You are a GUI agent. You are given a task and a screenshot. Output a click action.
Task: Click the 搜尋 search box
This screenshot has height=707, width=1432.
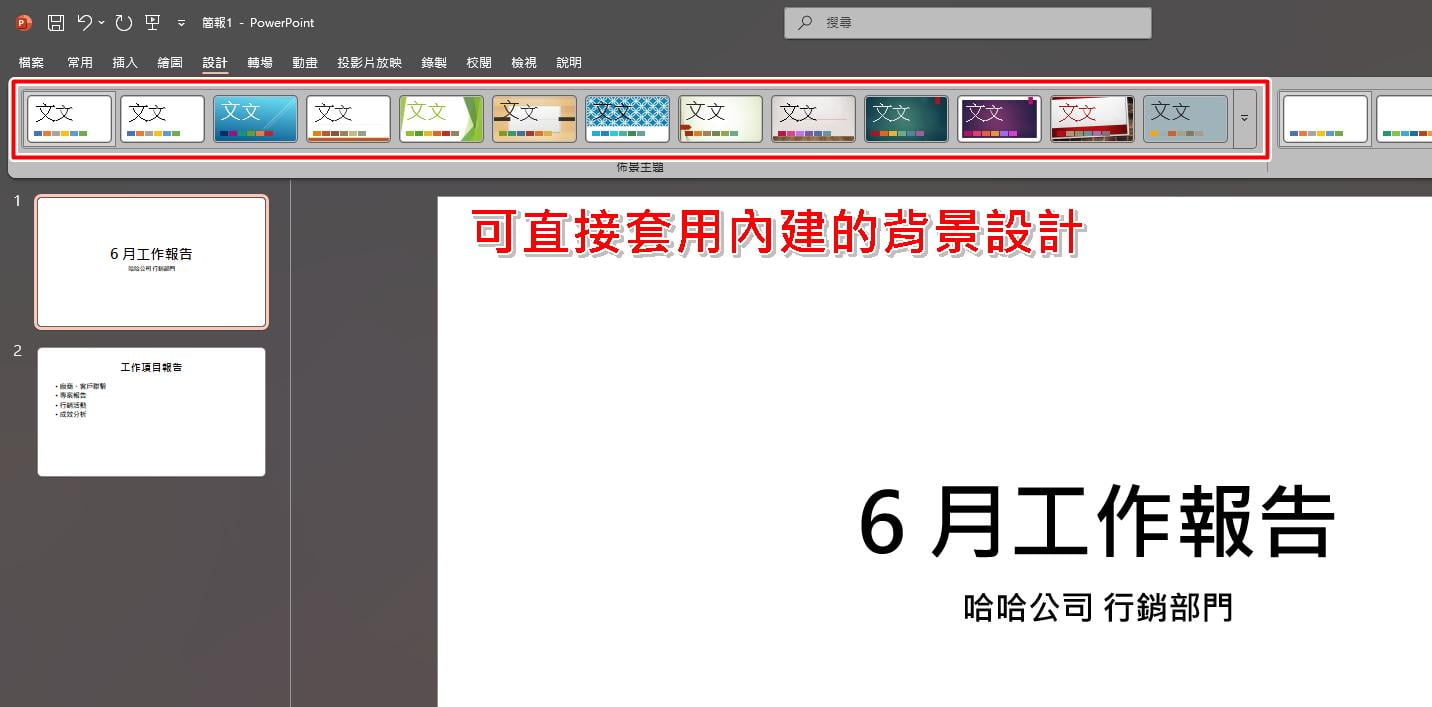pyautogui.click(x=968, y=23)
